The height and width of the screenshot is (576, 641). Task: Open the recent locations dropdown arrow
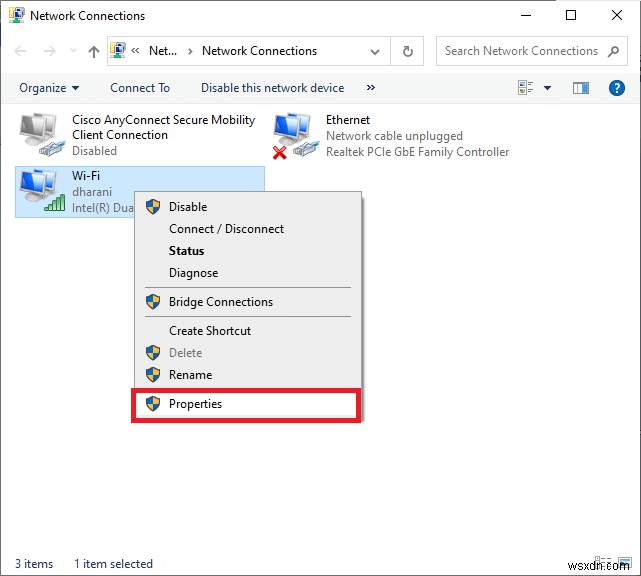tap(73, 51)
